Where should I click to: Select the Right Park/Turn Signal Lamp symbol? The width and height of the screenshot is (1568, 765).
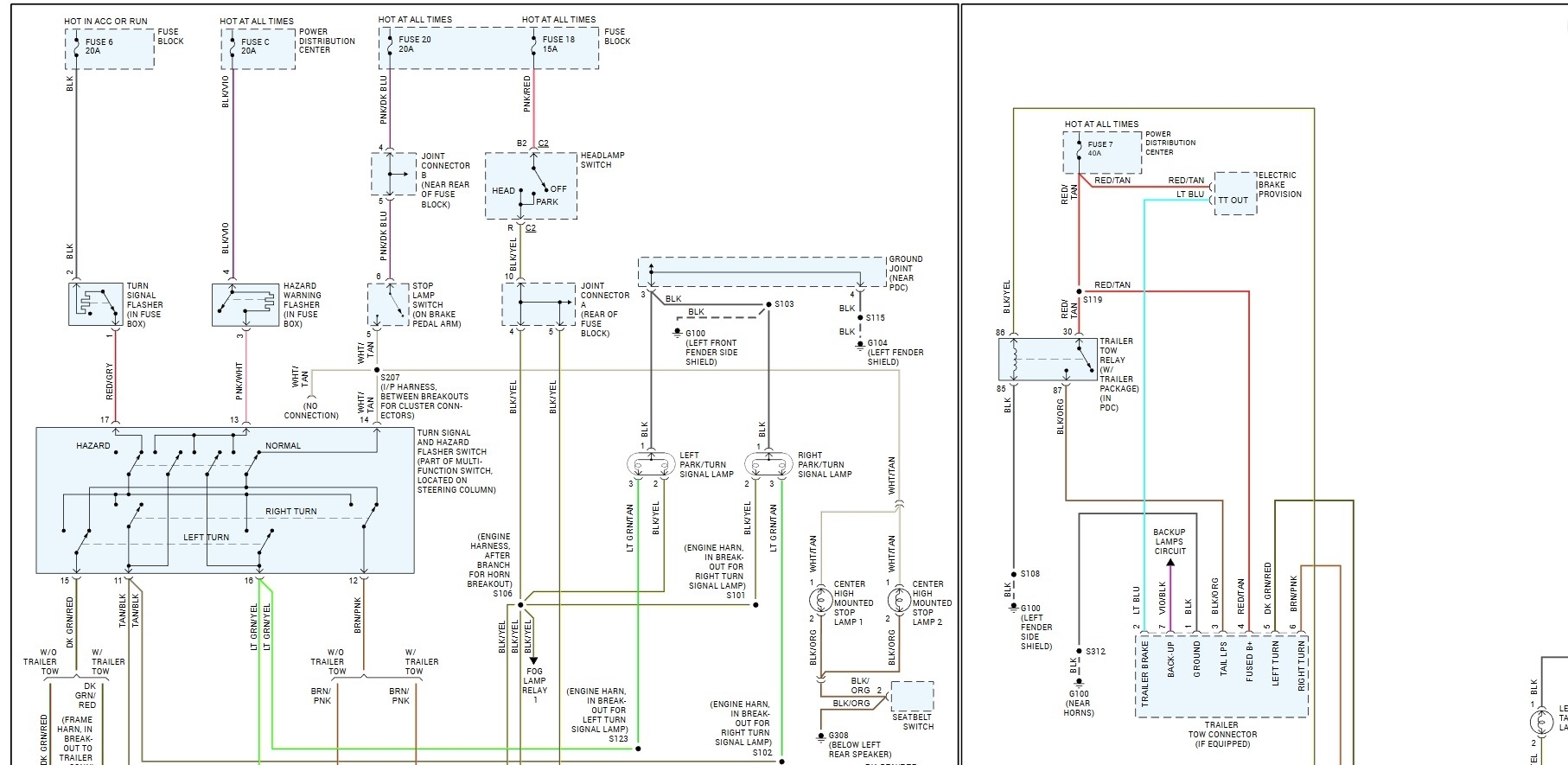pyautogui.click(x=768, y=465)
